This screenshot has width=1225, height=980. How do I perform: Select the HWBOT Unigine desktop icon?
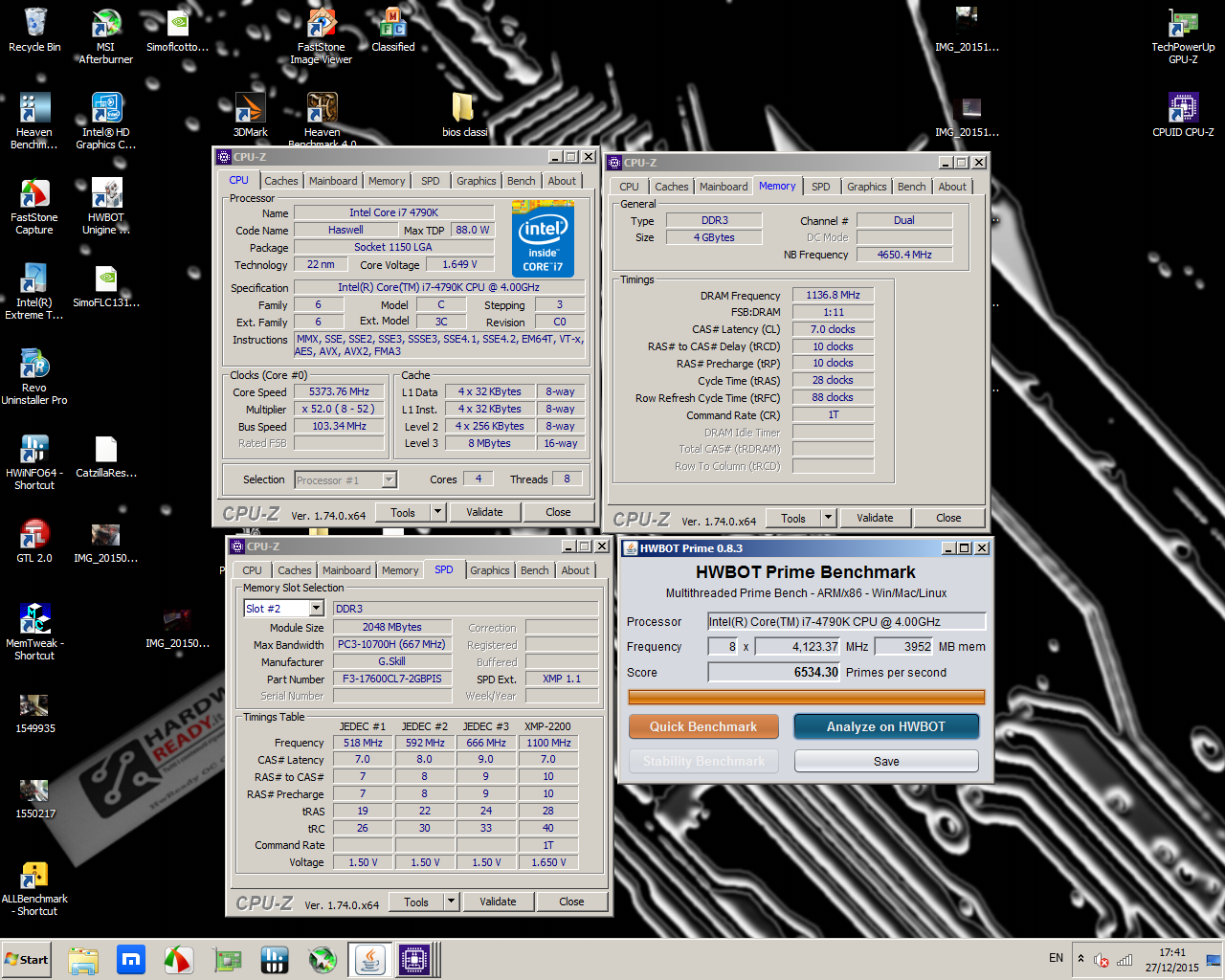point(105,207)
